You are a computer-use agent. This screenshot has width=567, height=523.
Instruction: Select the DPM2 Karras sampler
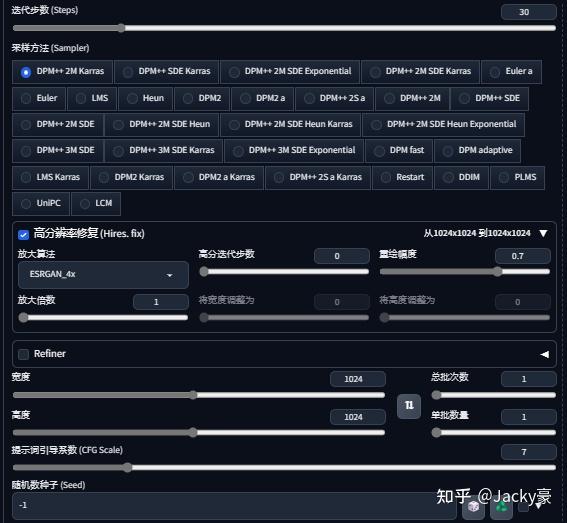(x=131, y=178)
